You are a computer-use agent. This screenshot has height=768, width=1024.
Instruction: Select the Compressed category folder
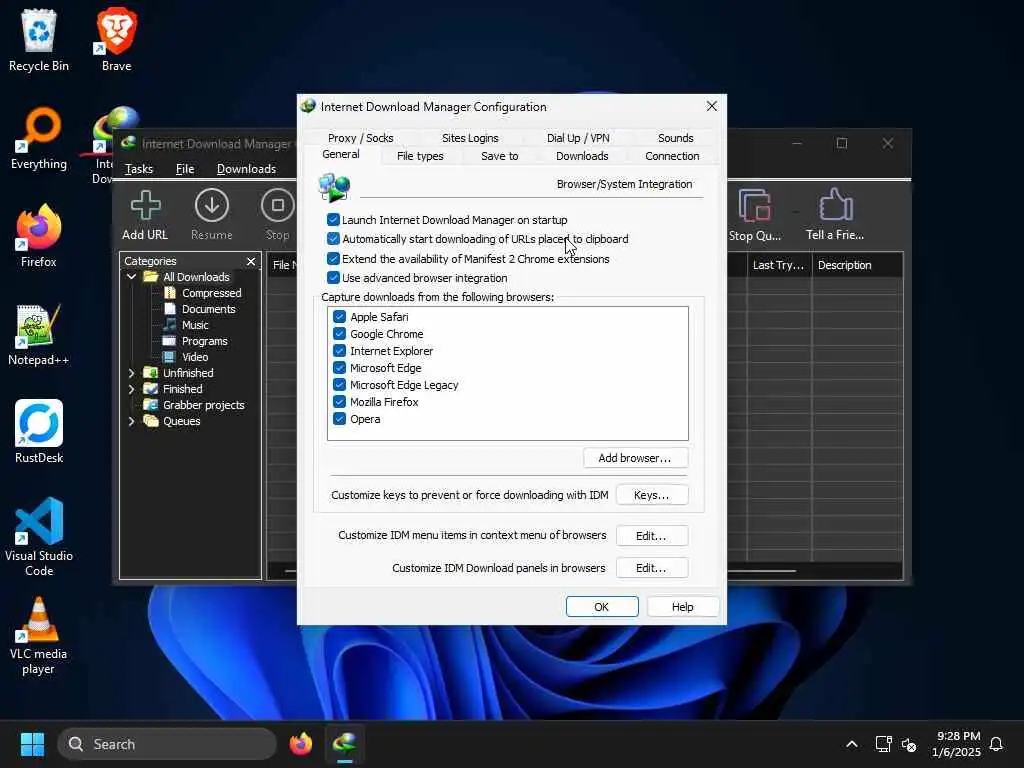(x=211, y=293)
